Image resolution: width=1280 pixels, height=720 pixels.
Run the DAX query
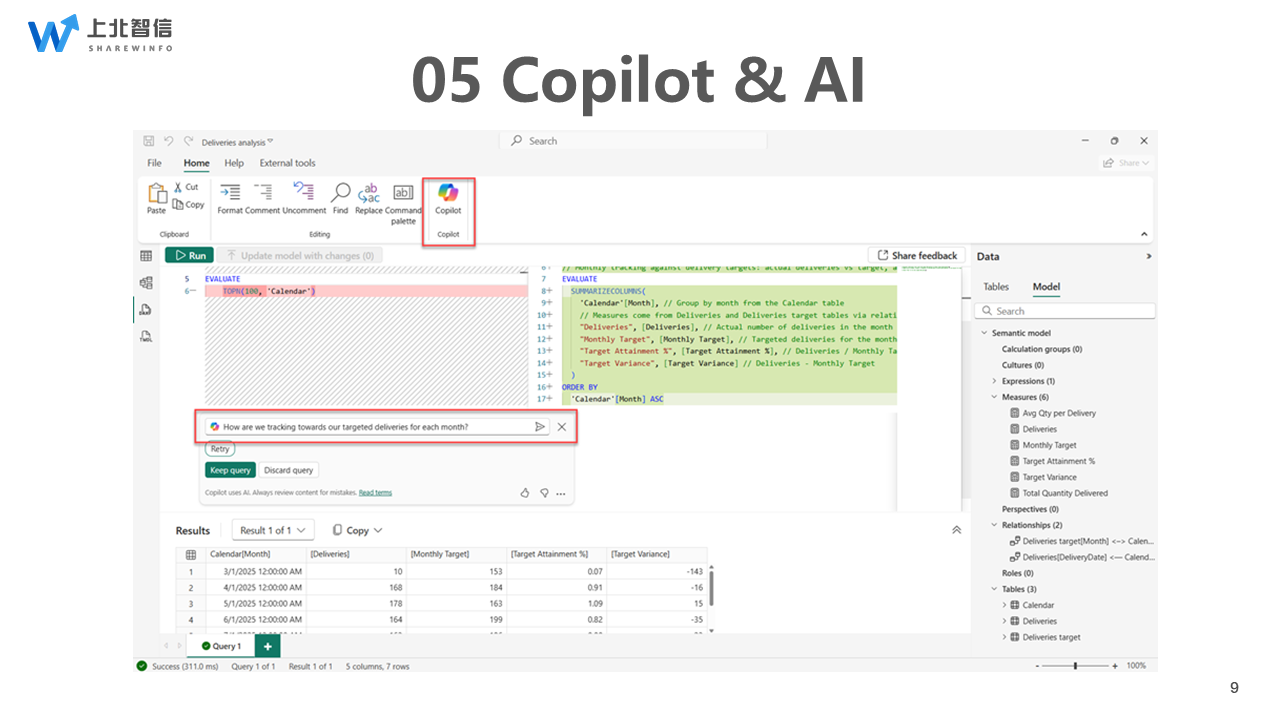(189, 256)
